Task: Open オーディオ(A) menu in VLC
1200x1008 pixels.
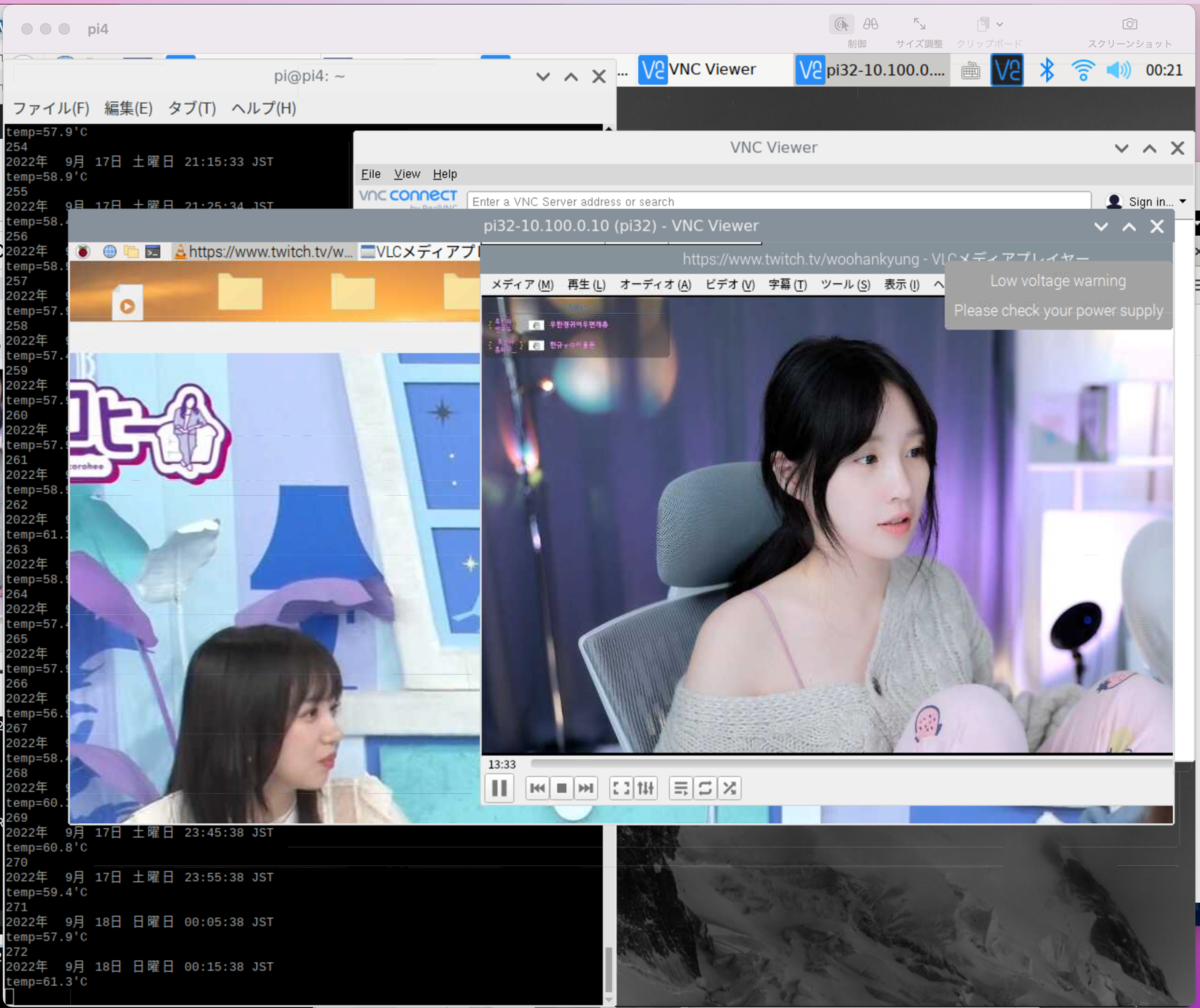Action: [655, 285]
